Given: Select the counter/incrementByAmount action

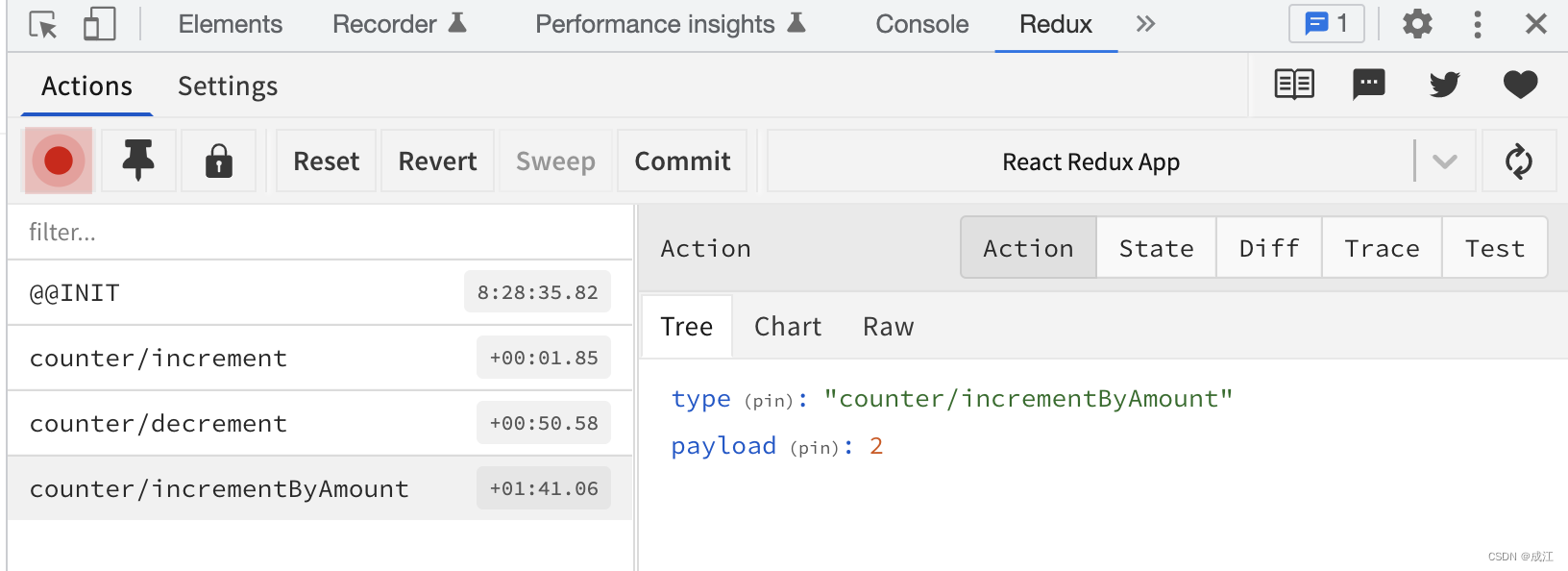Looking at the screenshot, I should tap(320, 488).
